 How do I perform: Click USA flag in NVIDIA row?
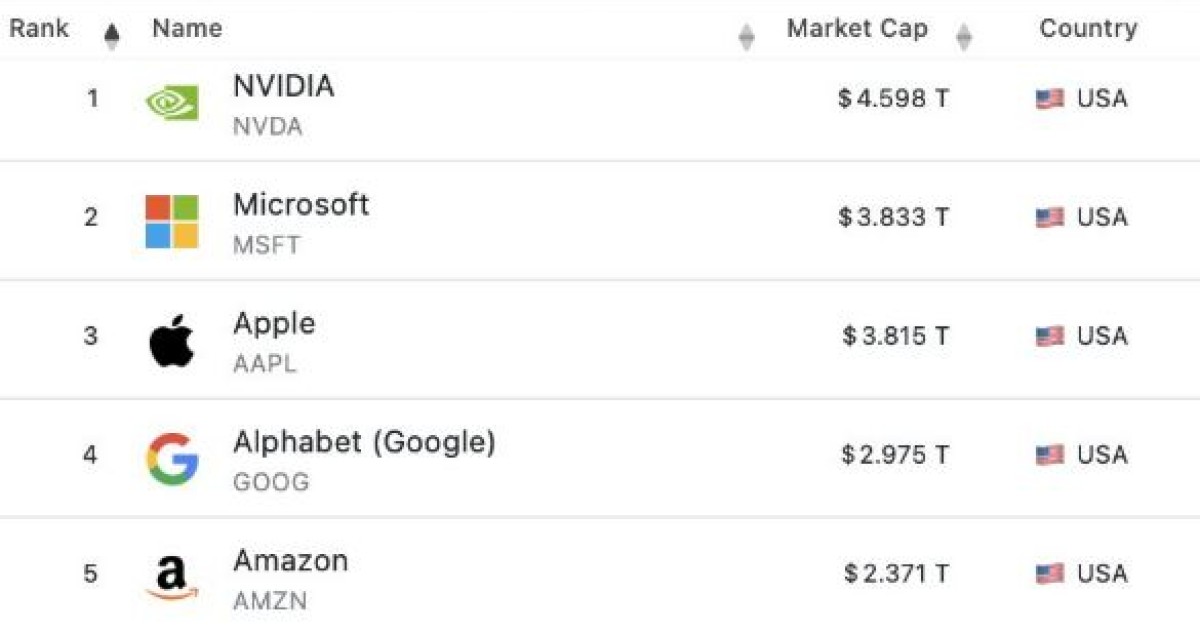(x=1050, y=99)
